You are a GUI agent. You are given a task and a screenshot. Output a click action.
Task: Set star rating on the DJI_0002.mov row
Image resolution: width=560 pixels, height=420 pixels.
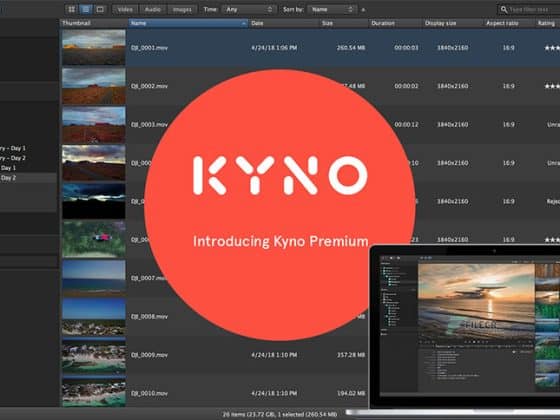552,86
